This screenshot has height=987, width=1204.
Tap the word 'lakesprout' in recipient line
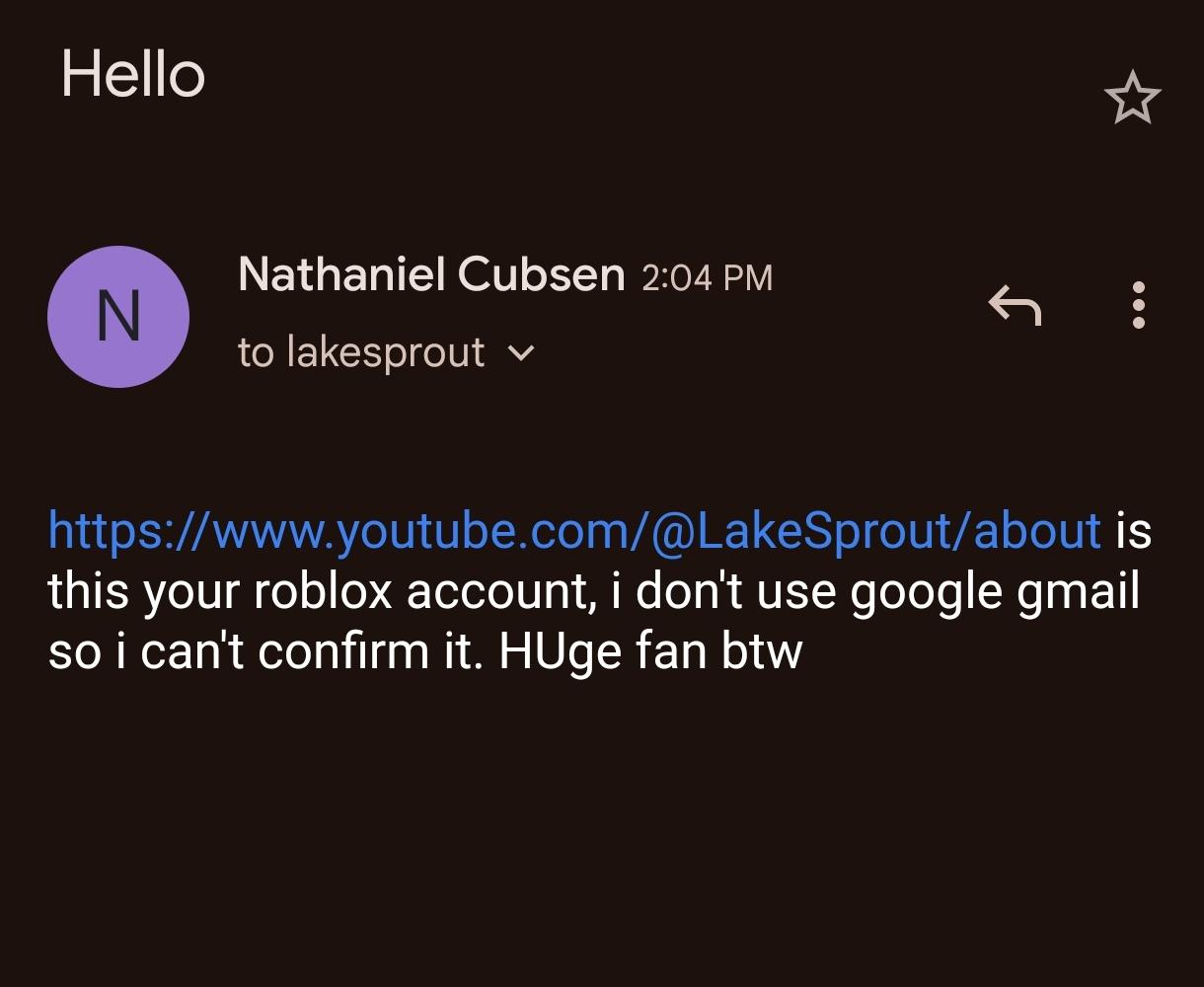pyautogui.click(x=386, y=352)
